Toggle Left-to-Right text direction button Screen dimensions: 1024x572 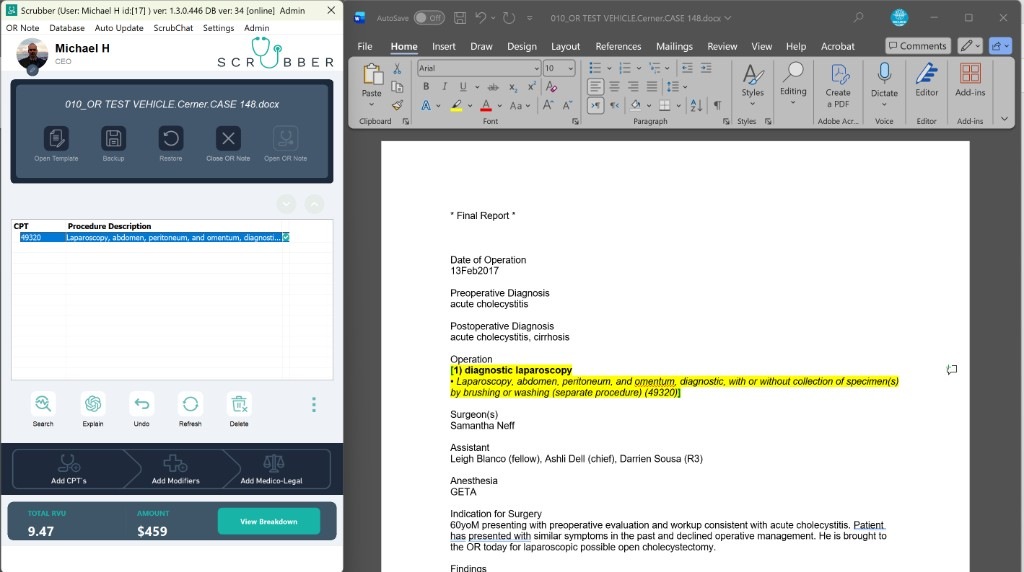point(595,105)
